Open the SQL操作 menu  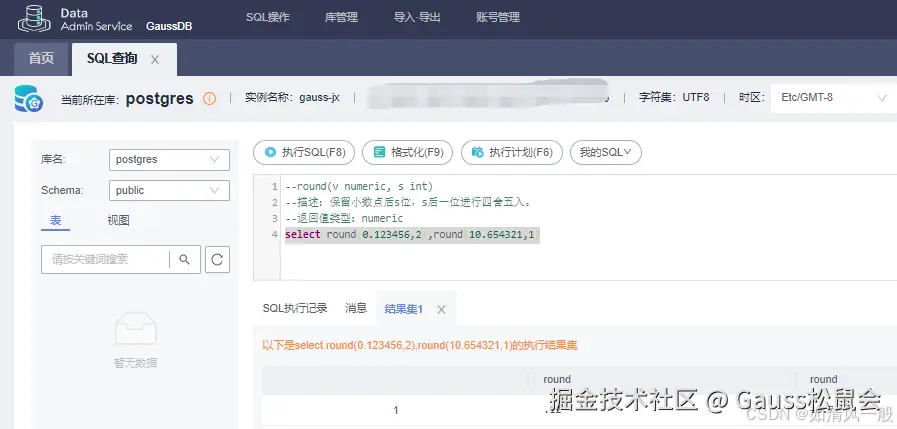[268, 17]
